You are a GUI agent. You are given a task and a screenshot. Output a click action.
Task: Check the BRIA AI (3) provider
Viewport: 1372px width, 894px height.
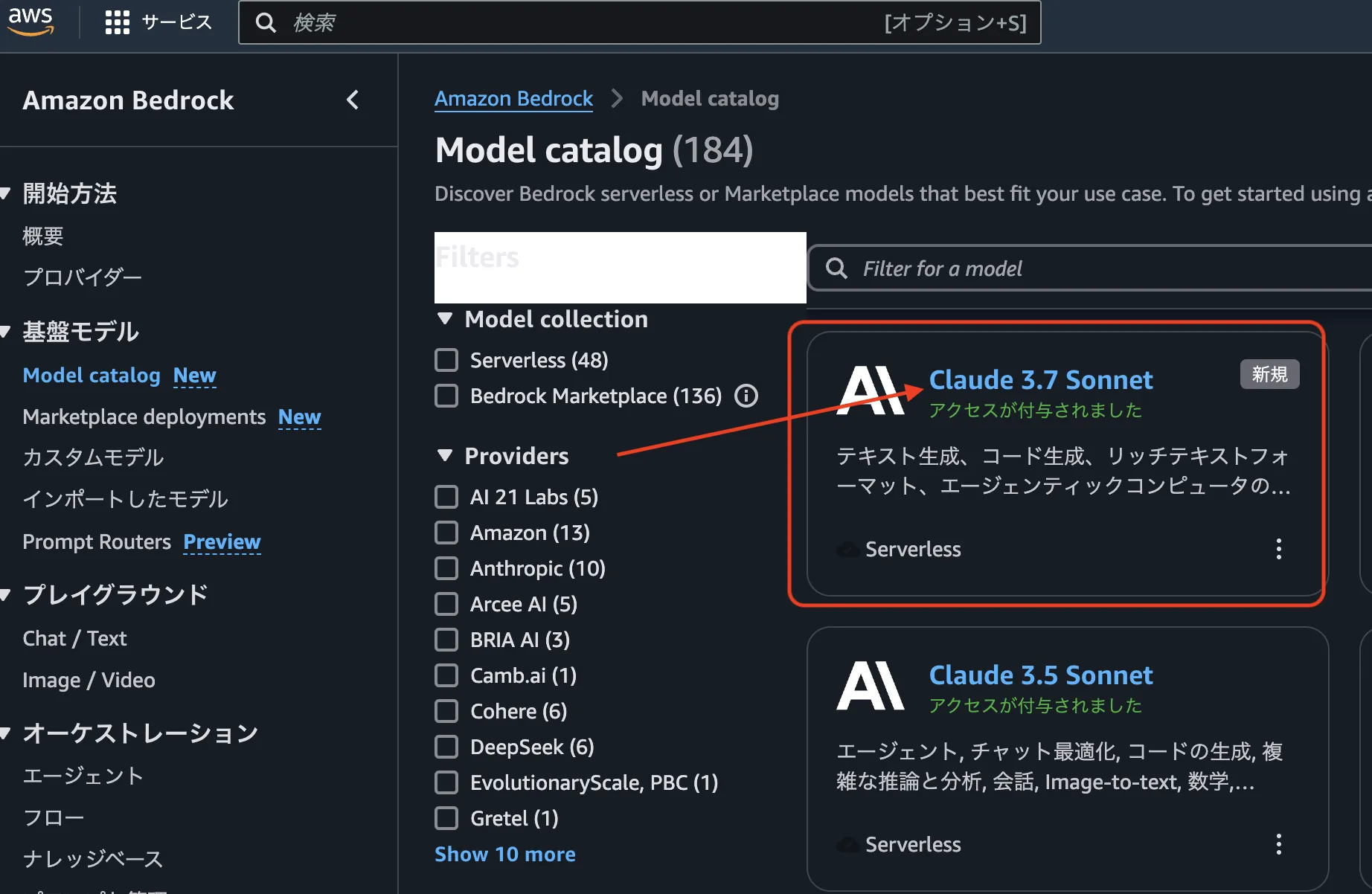446,640
